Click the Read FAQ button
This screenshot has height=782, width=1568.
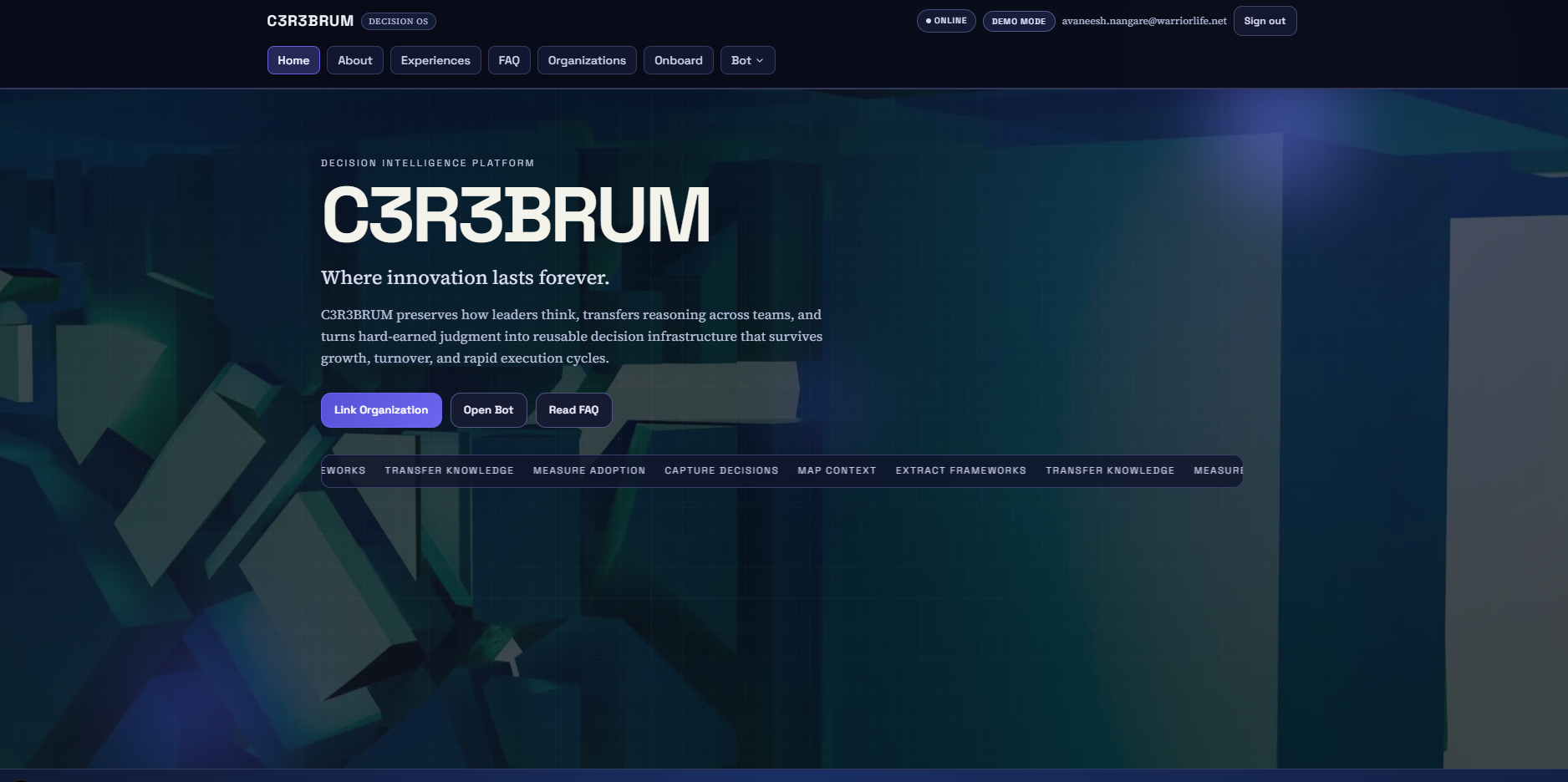(573, 410)
